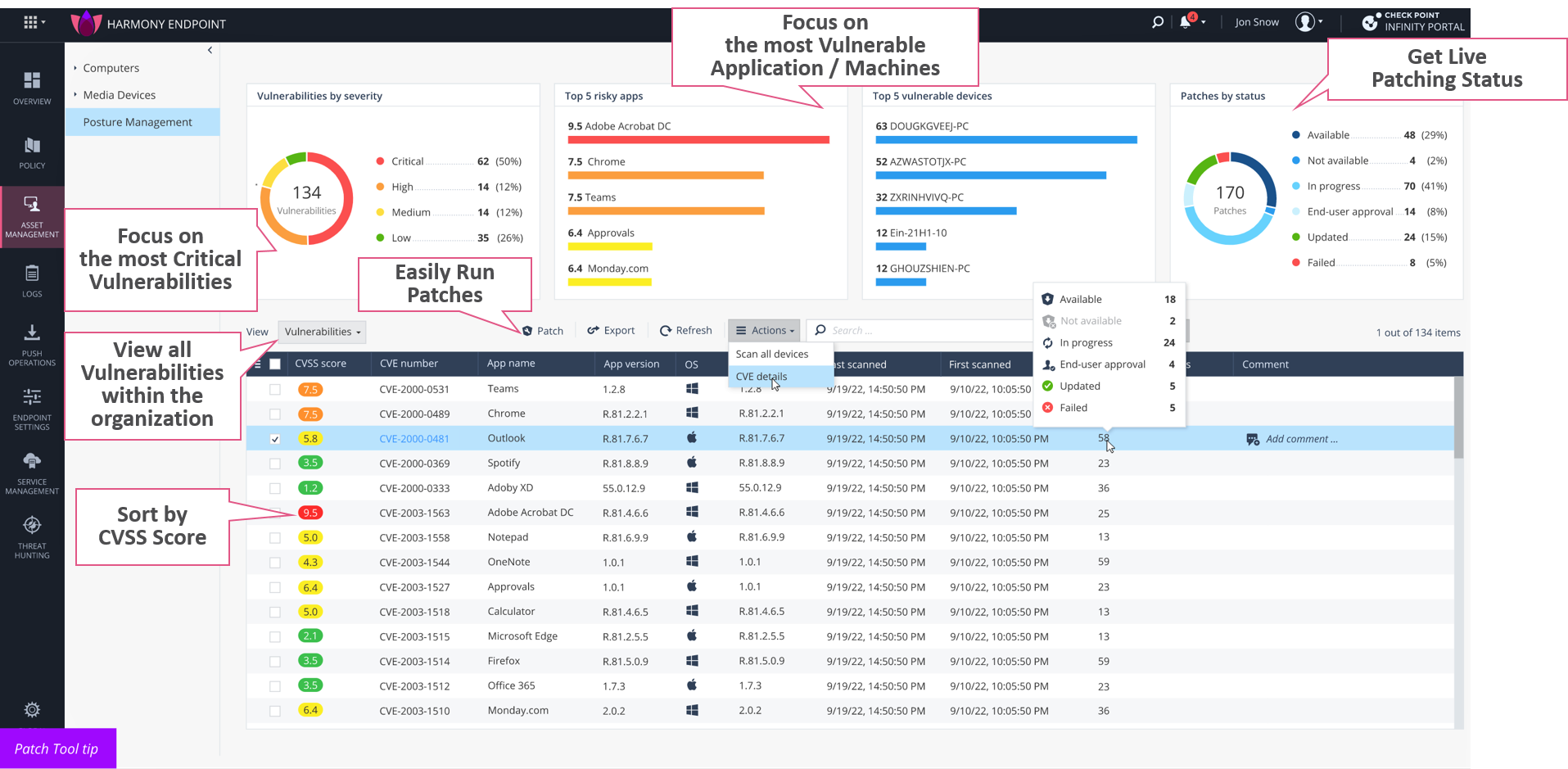The width and height of the screenshot is (1568, 769).
Task: Open the app launcher grid icon
Action: (x=30, y=22)
